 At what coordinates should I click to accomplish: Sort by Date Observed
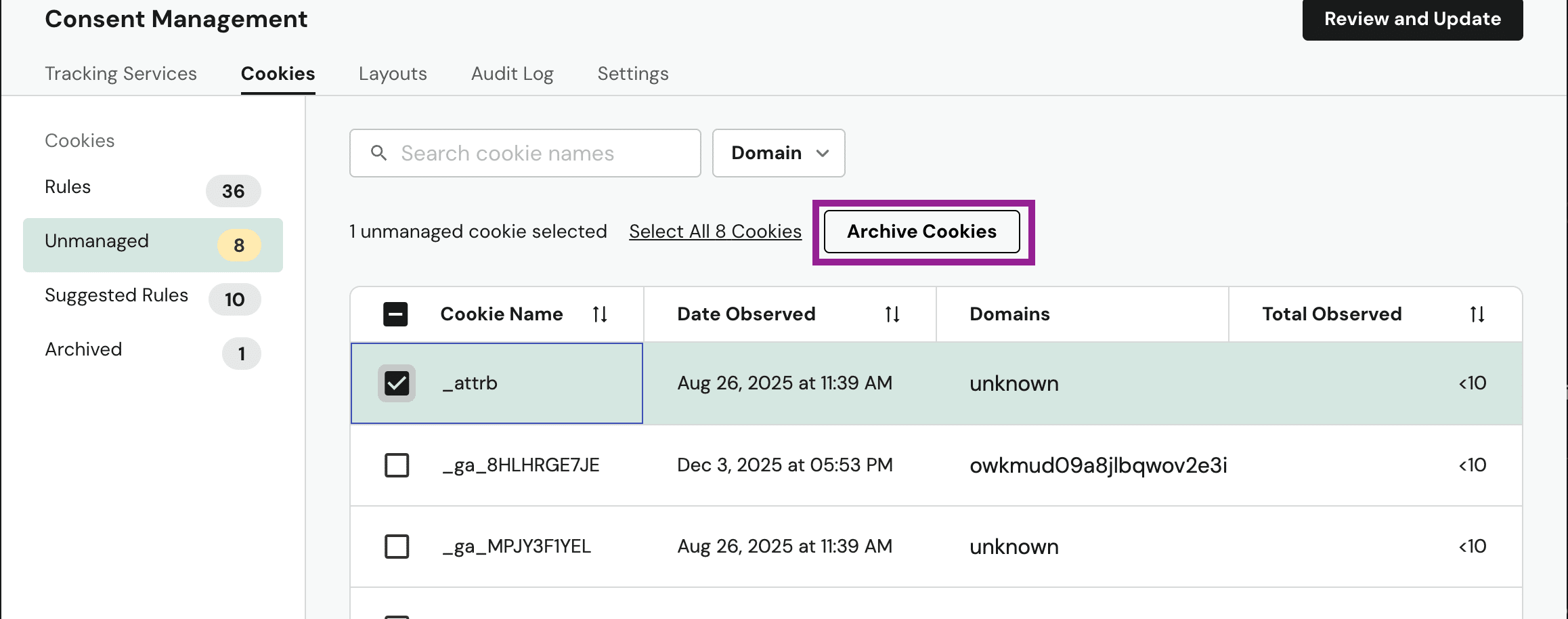[x=892, y=314]
